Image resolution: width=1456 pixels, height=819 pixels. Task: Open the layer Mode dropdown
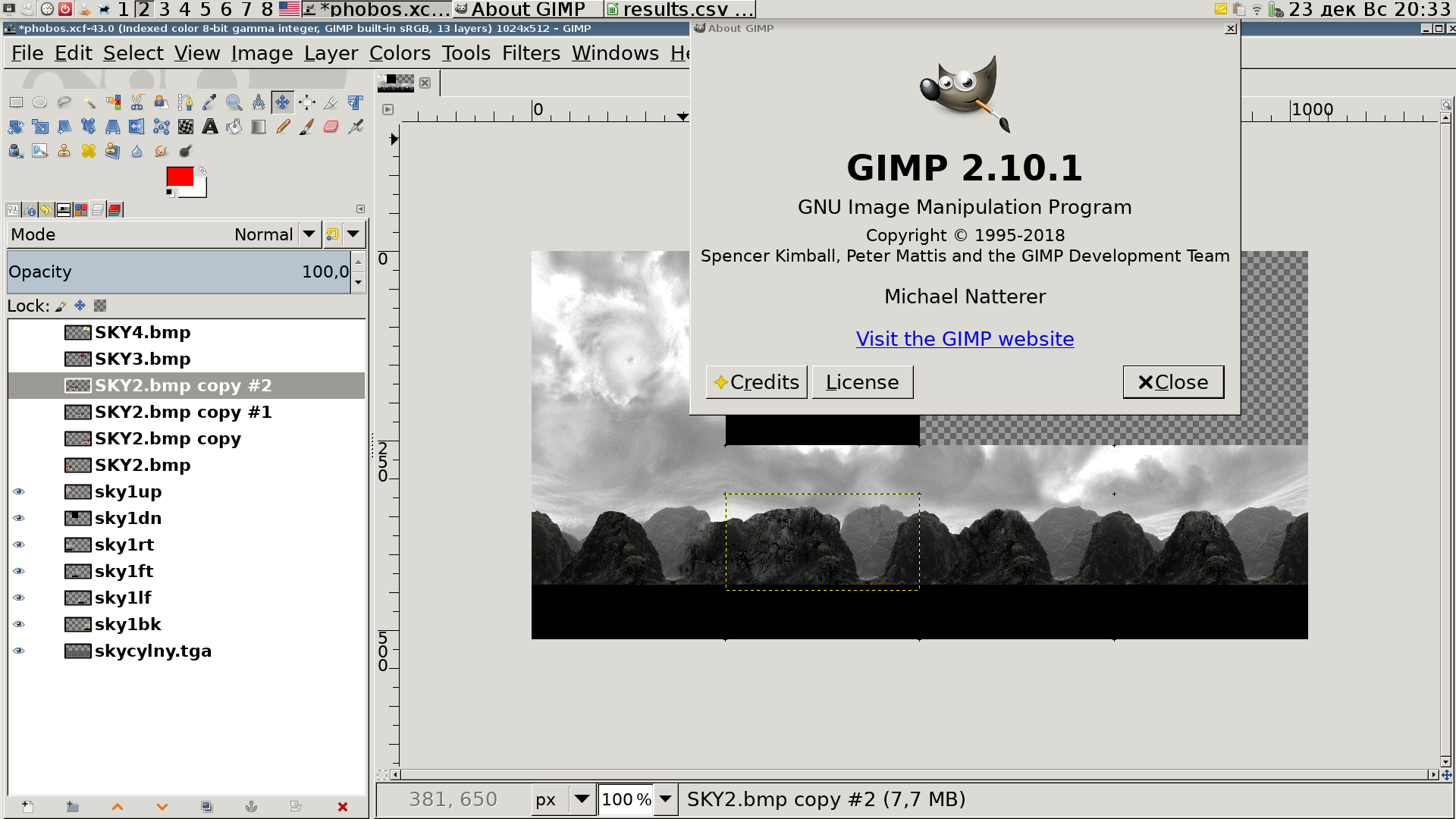[x=163, y=234]
